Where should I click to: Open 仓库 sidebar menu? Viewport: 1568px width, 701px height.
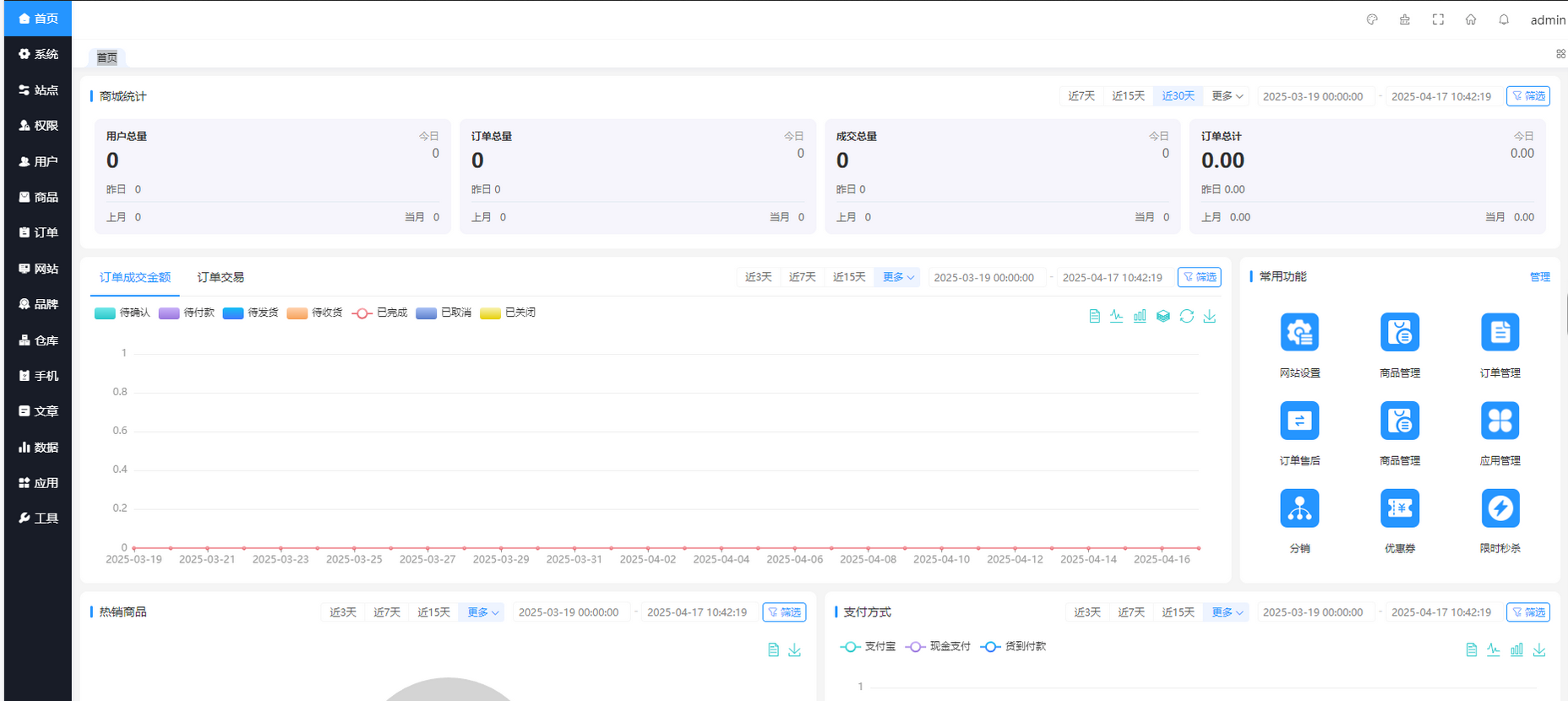[x=38, y=340]
